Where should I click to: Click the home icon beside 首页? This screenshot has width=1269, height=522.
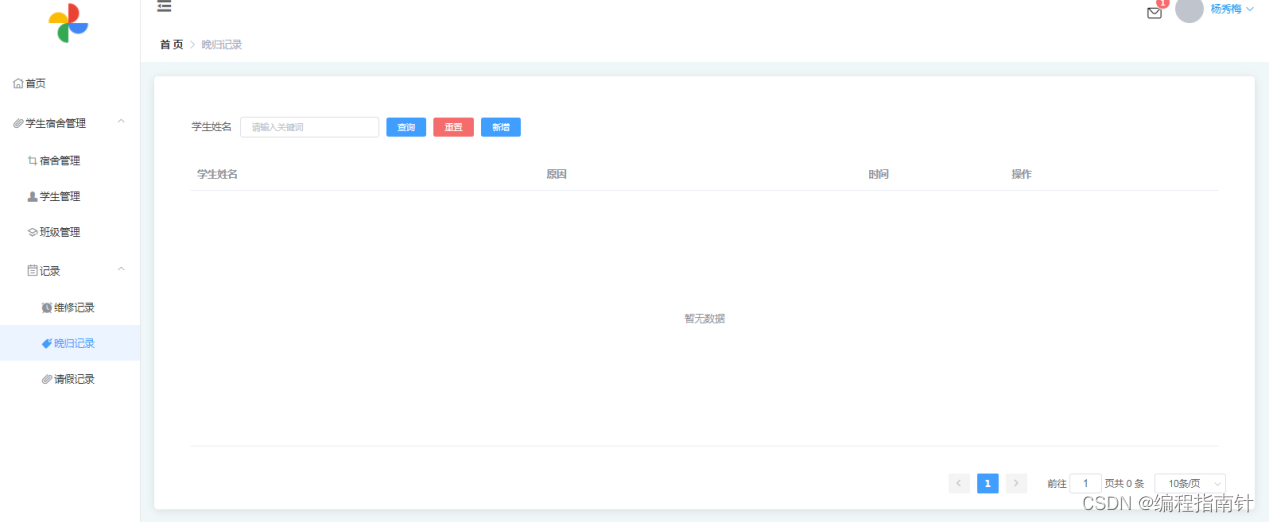[18, 84]
